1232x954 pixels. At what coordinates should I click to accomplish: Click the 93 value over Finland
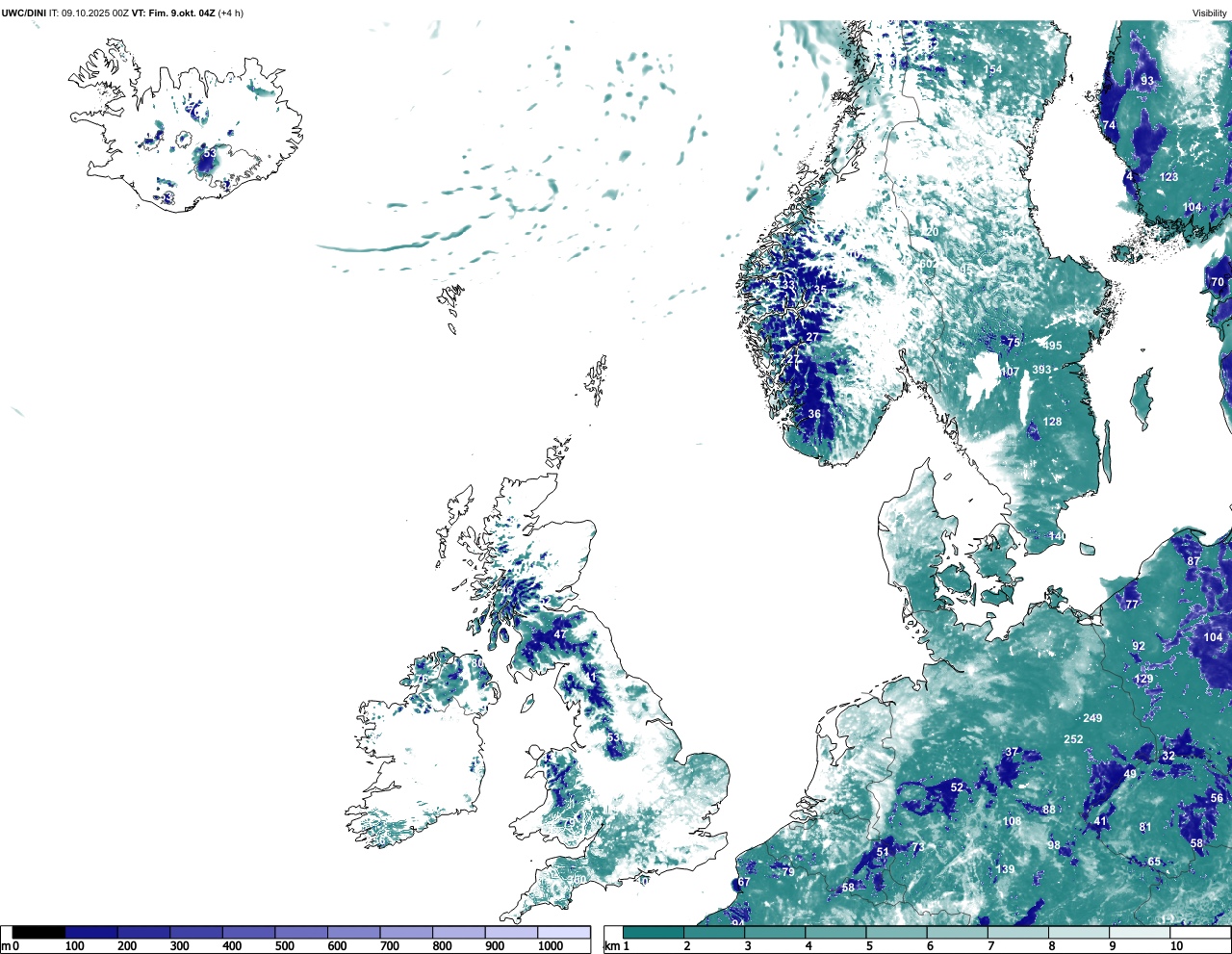pyautogui.click(x=1147, y=81)
